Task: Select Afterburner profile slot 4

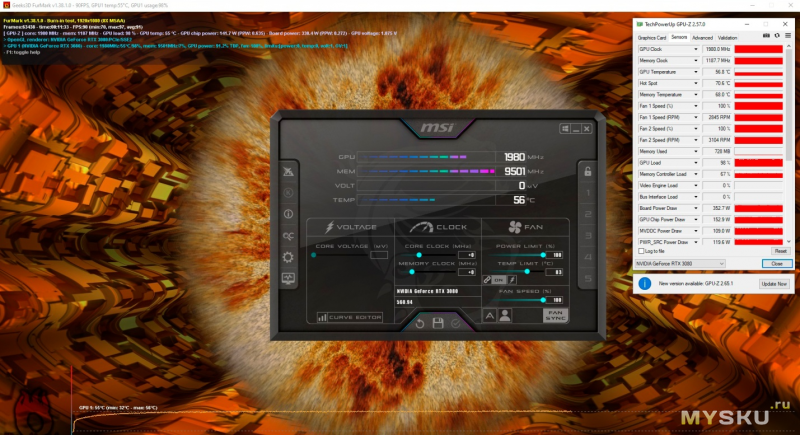Action: click(588, 257)
